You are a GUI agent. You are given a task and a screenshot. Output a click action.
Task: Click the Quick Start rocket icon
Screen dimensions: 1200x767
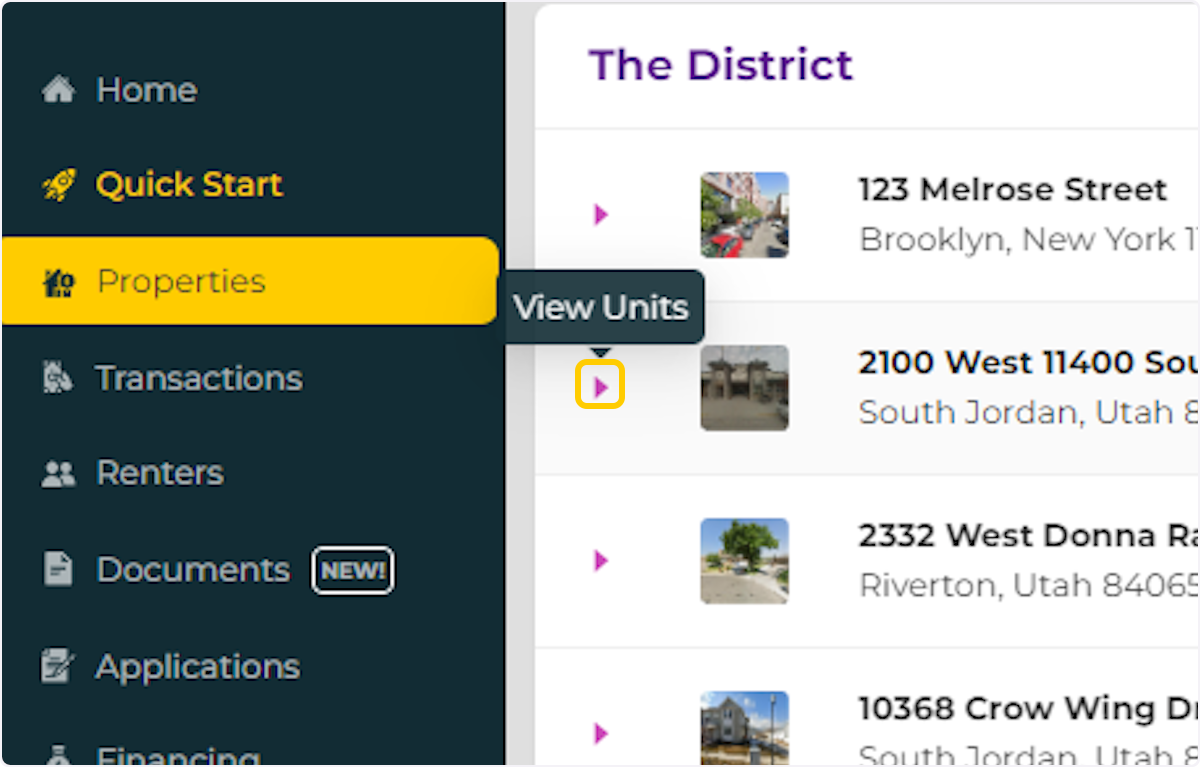[60, 184]
